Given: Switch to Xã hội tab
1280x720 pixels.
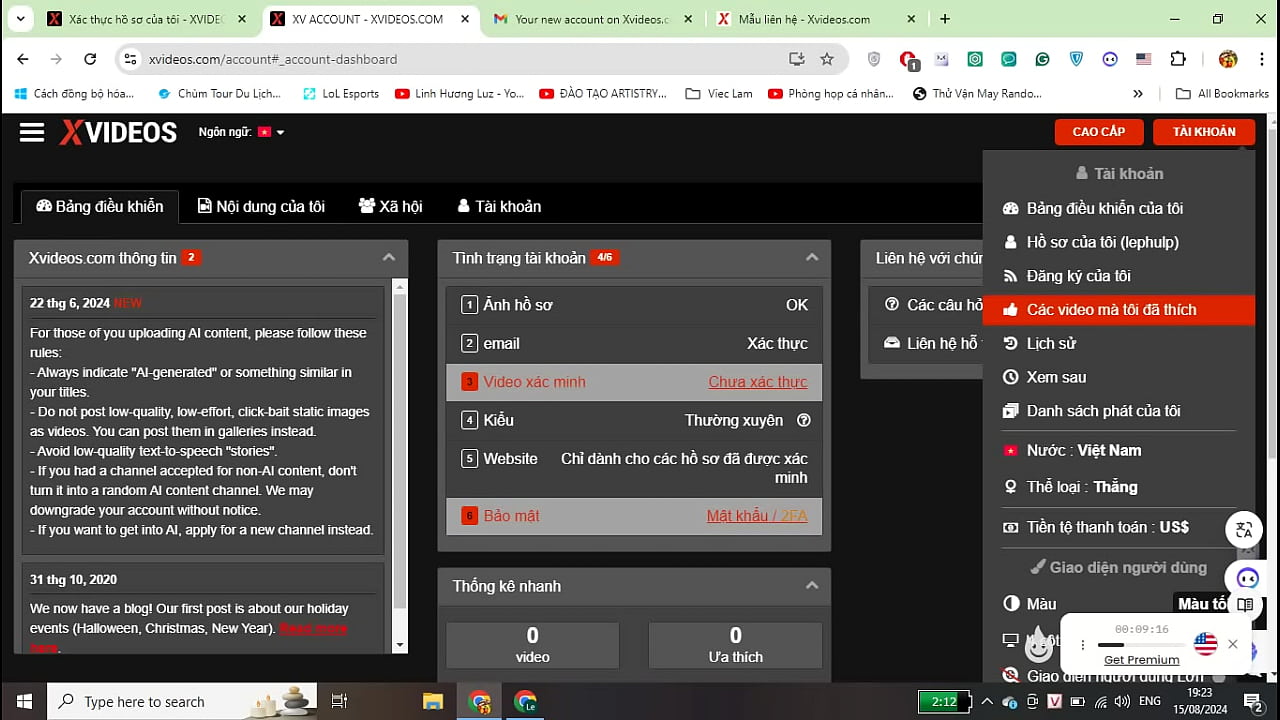Looking at the screenshot, I should tap(391, 207).
